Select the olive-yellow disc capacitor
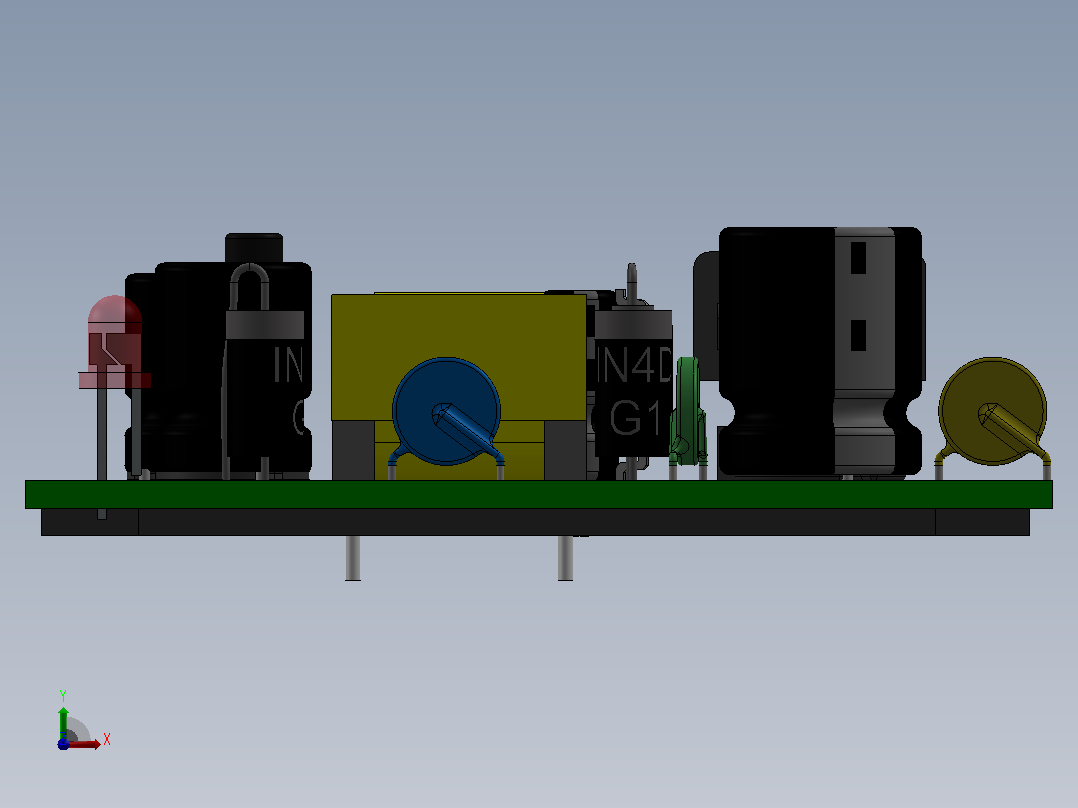 tap(993, 411)
